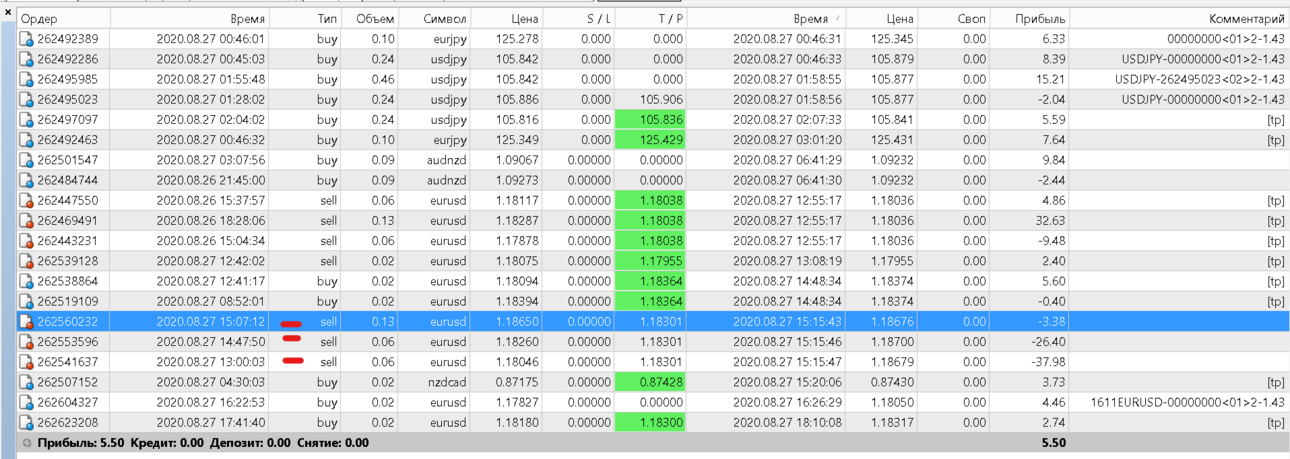Click the summary row circle icon

tap(27, 443)
